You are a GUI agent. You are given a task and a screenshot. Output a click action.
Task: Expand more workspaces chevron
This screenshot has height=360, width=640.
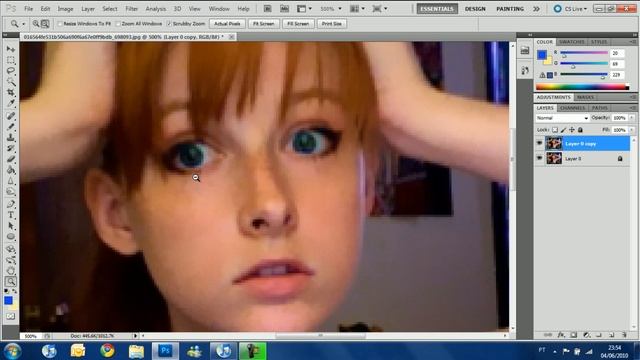[536, 9]
